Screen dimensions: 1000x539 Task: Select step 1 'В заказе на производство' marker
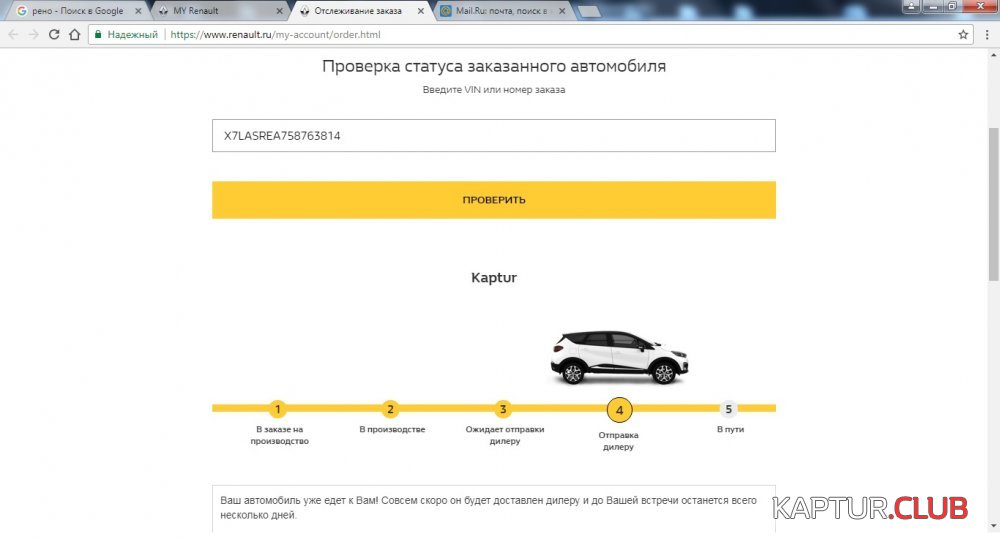(278, 409)
